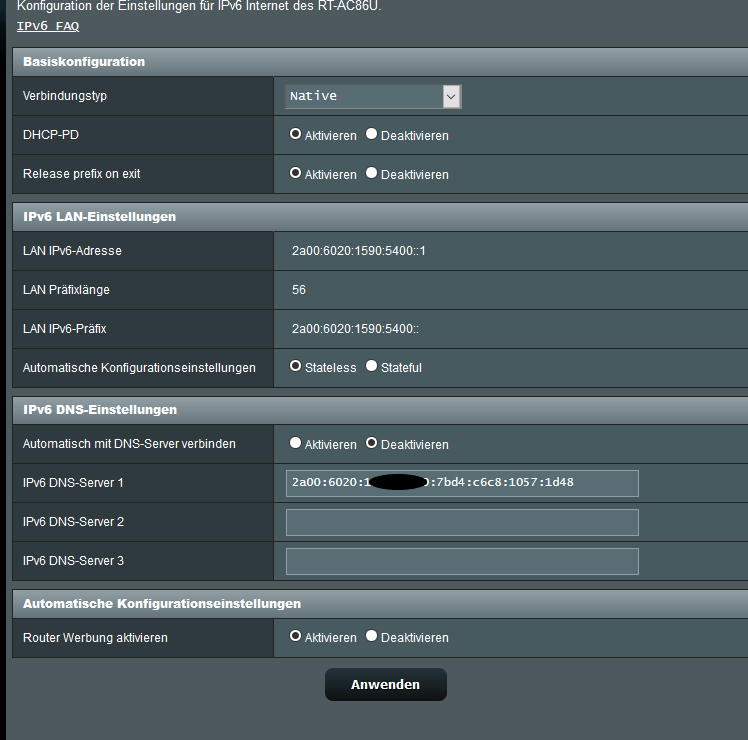Click the IPv6 DNS-Server 1 field

point(462,483)
